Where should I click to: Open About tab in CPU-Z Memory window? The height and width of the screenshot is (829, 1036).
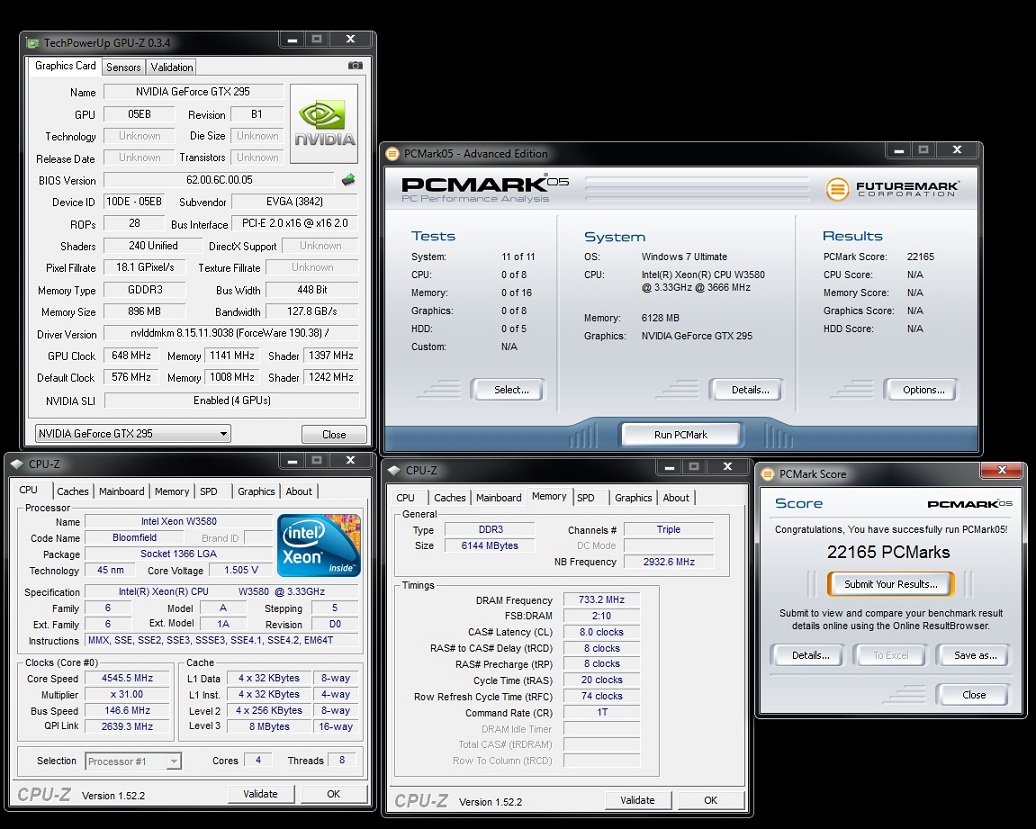(x=676, y=498)
